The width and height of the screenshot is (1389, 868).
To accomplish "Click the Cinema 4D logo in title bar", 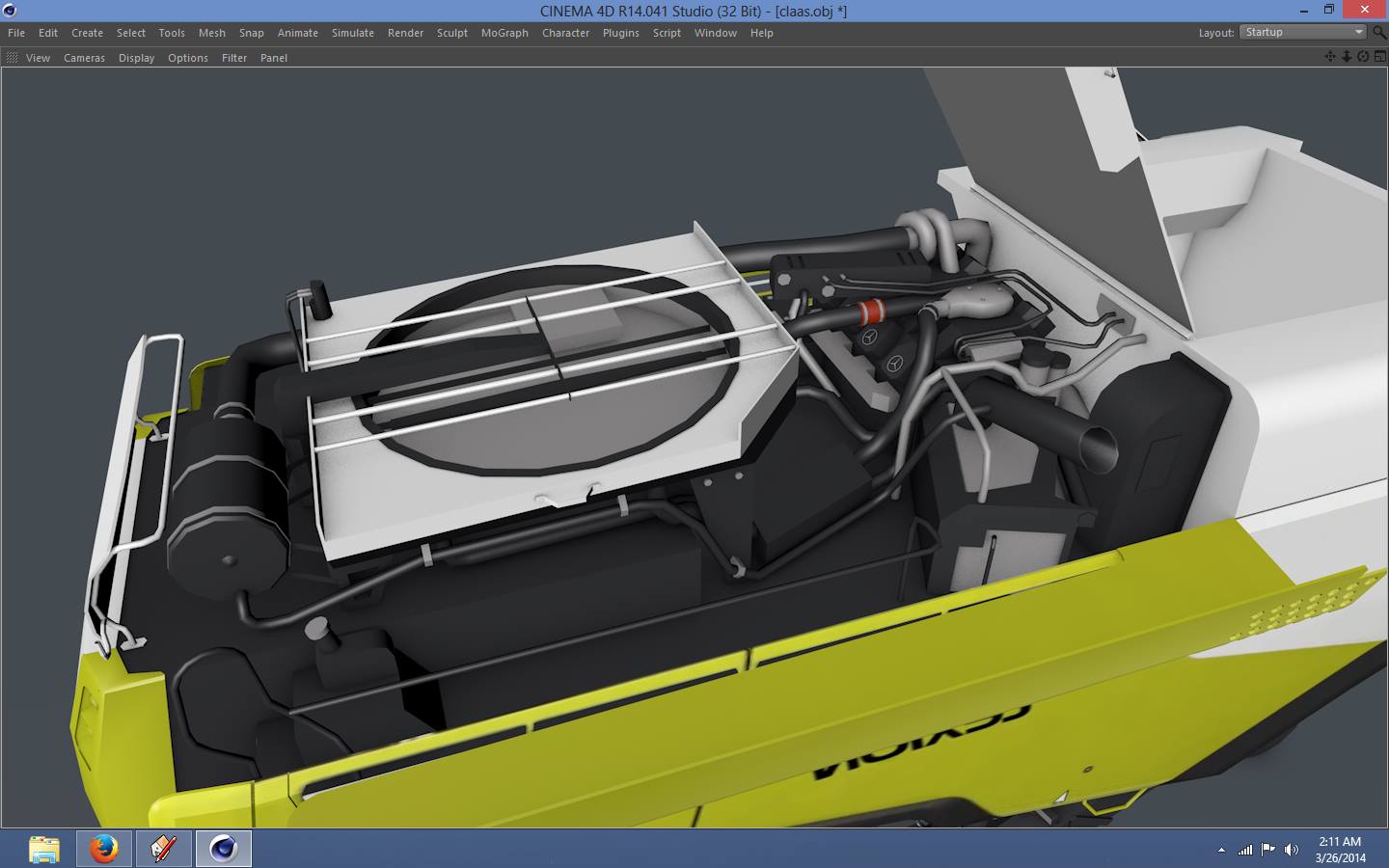I will pyautogui.click(x=10, y=11).
